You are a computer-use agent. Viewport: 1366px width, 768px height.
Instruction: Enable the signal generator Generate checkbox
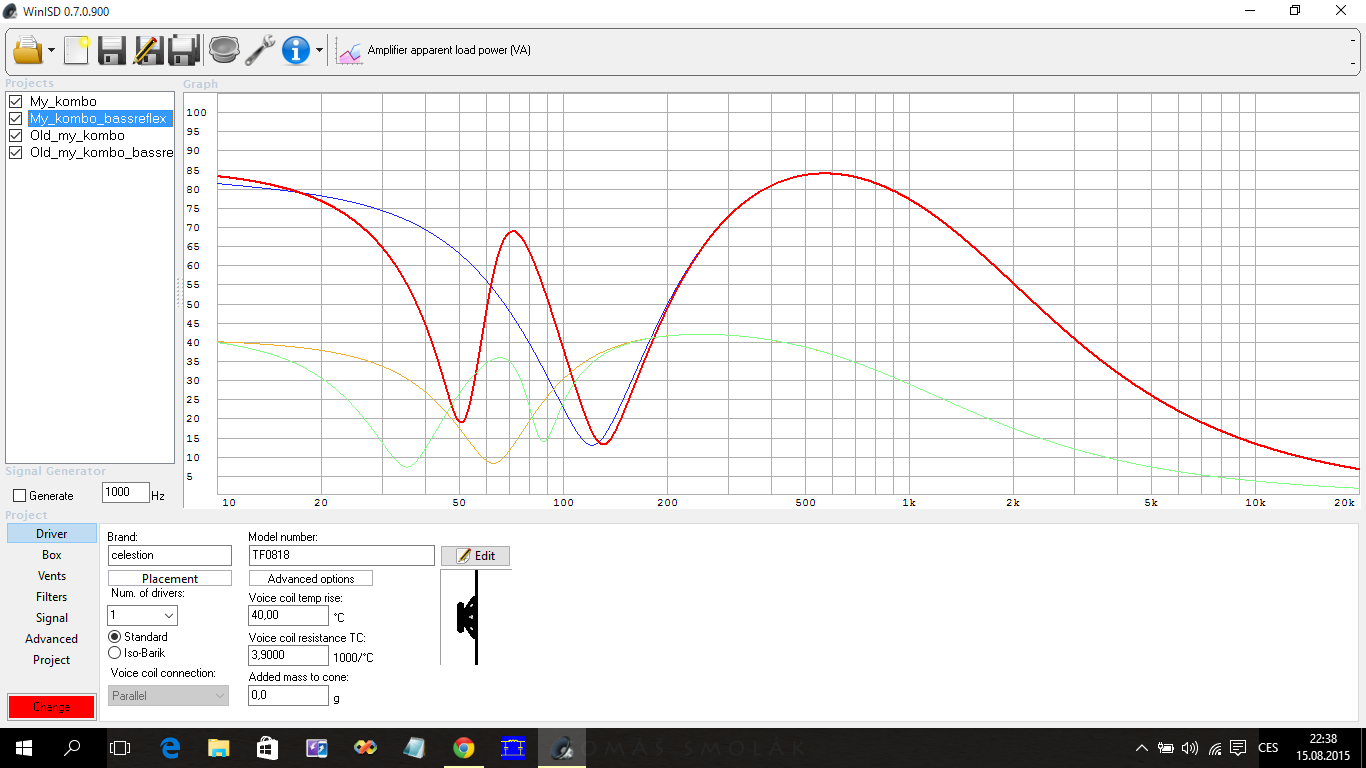(x=19, y=495)
